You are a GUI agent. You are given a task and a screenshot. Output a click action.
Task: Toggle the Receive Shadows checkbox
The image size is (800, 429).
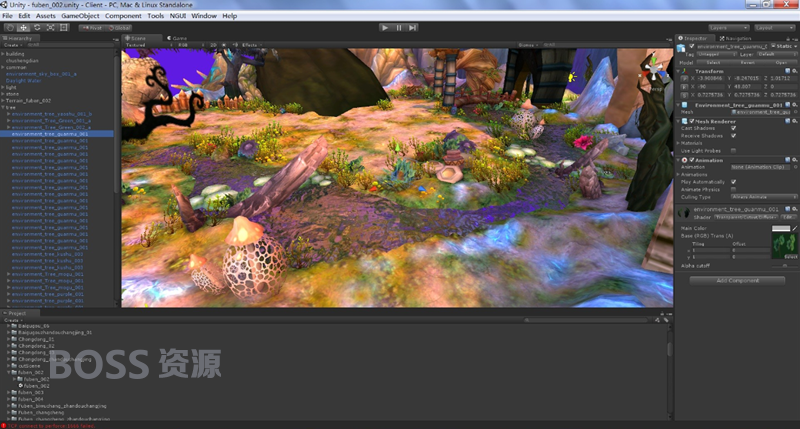(x=734, y=136)
